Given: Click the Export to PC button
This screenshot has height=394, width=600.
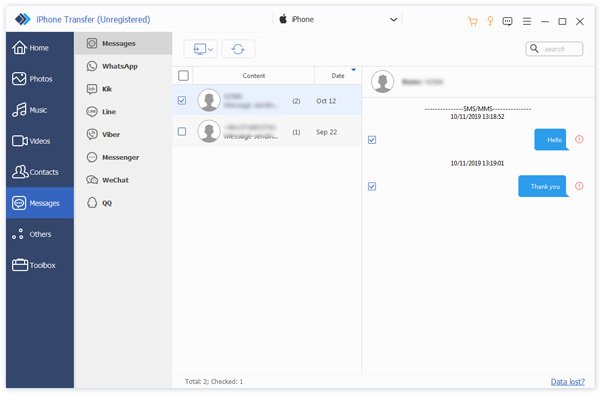Looking at the screenshot, I should point(201,49).
